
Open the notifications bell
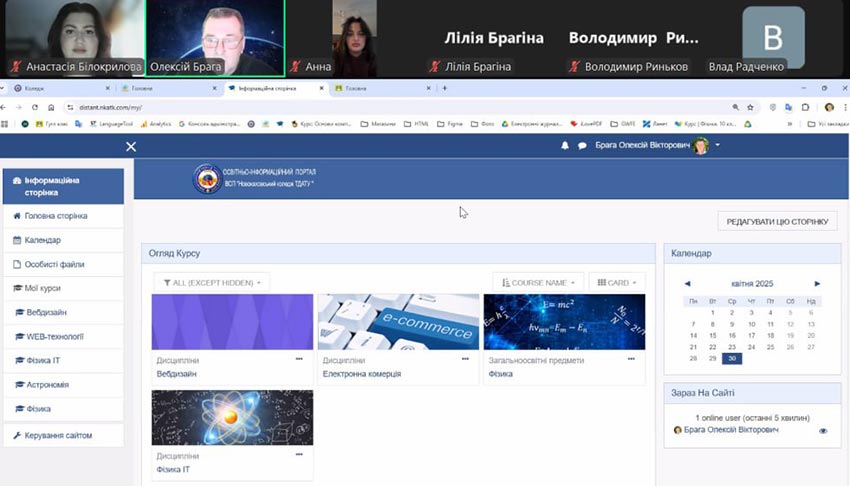pos(565,146)
